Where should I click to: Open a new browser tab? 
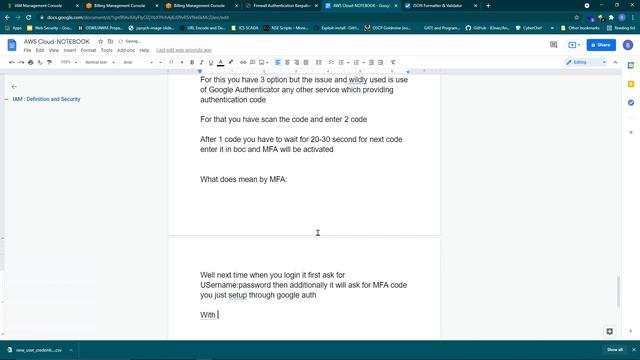[x=488, y=6]
